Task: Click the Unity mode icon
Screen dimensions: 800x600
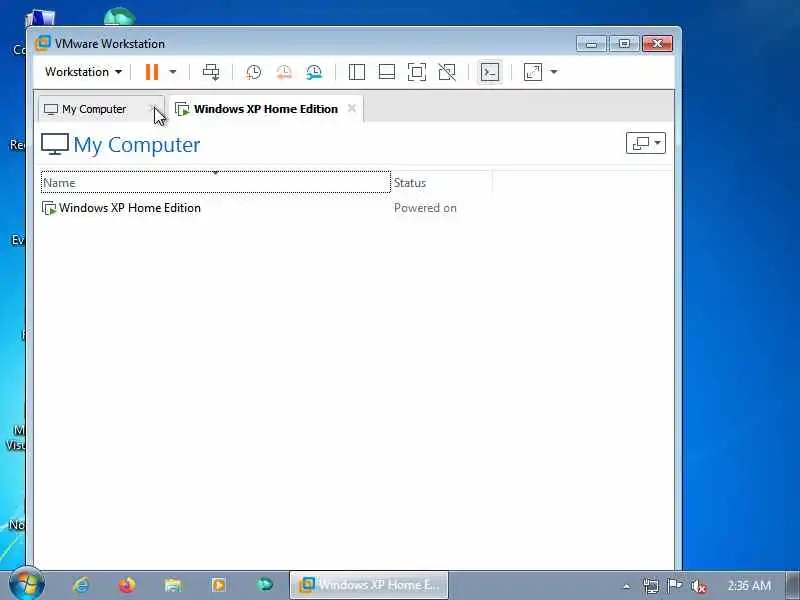Action: (447, 72)
